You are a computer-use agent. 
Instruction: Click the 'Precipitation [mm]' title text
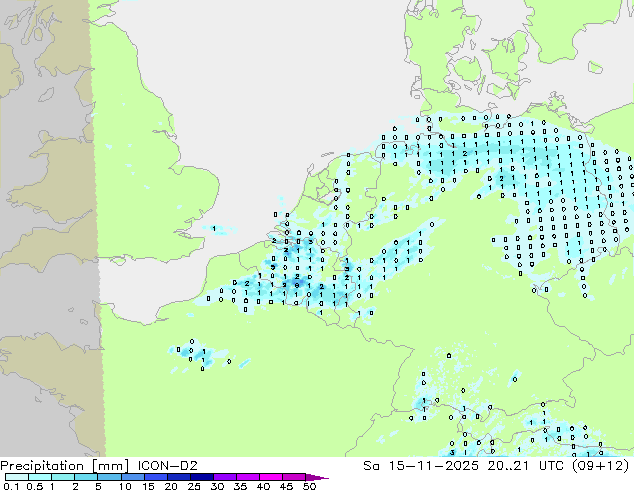pyautogui.click(x=65, y=466)
